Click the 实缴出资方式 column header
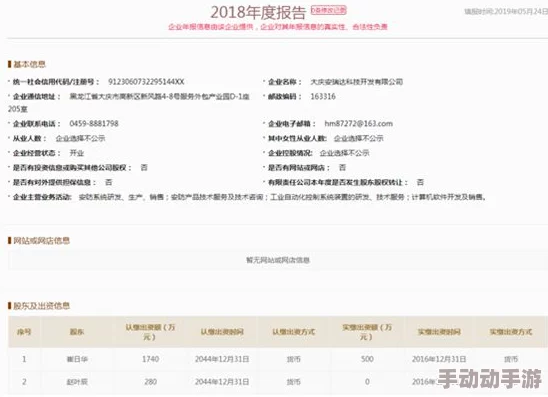Screen dimensions: 548x397 (x=511, y=332)
